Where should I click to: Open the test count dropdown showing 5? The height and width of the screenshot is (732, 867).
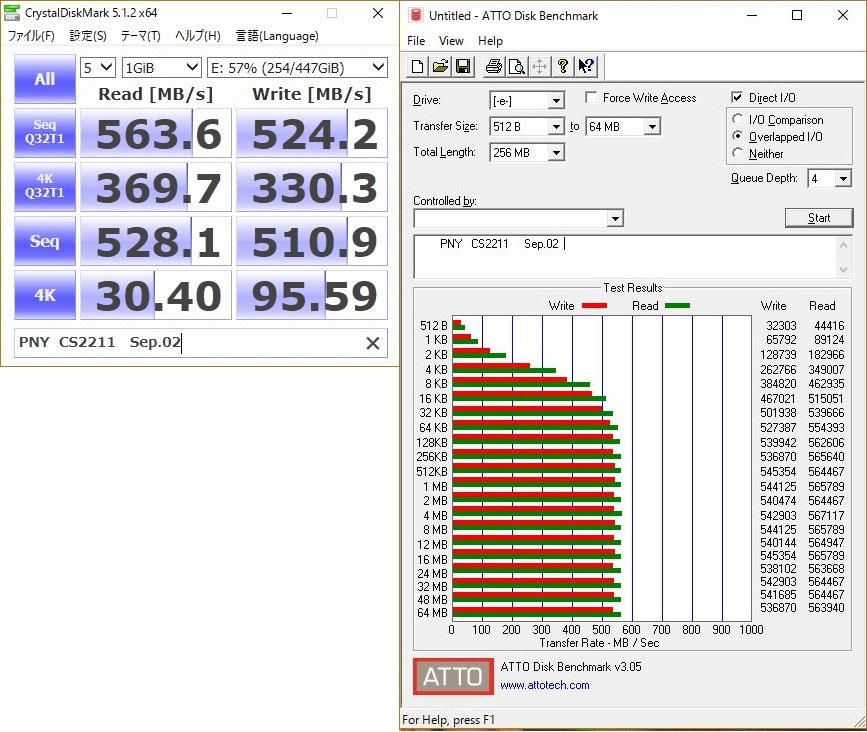point(98,68)
